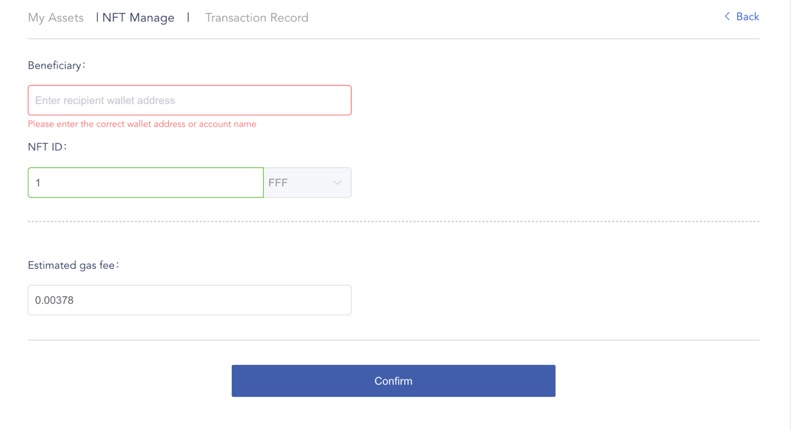Image resolution: width=791 pixels, height=430 pixels.
Task: Focus the recipient wallet address field
Action: [x=190, y=100]
